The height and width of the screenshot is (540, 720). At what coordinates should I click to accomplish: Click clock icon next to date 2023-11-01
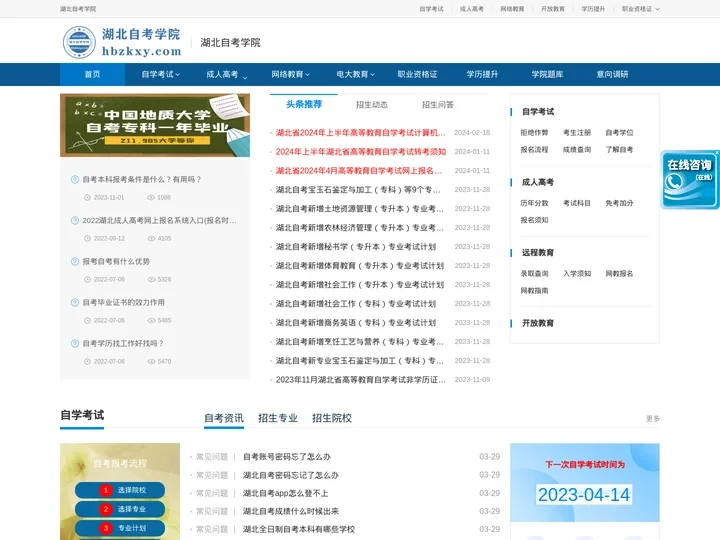(87, 197)
